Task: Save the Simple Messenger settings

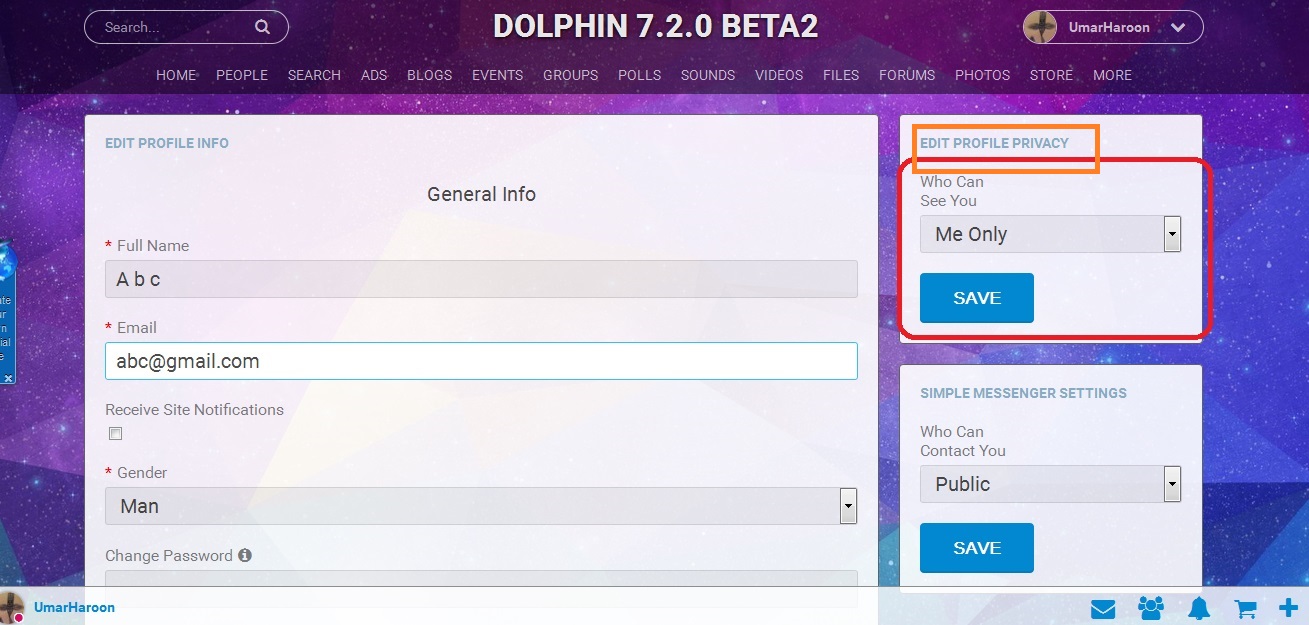Action: point(977,547)
